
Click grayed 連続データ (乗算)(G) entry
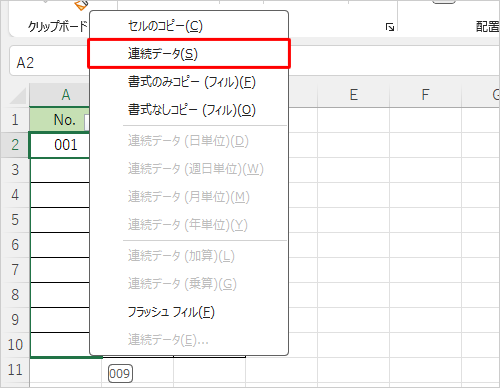(x=189, y=284)
